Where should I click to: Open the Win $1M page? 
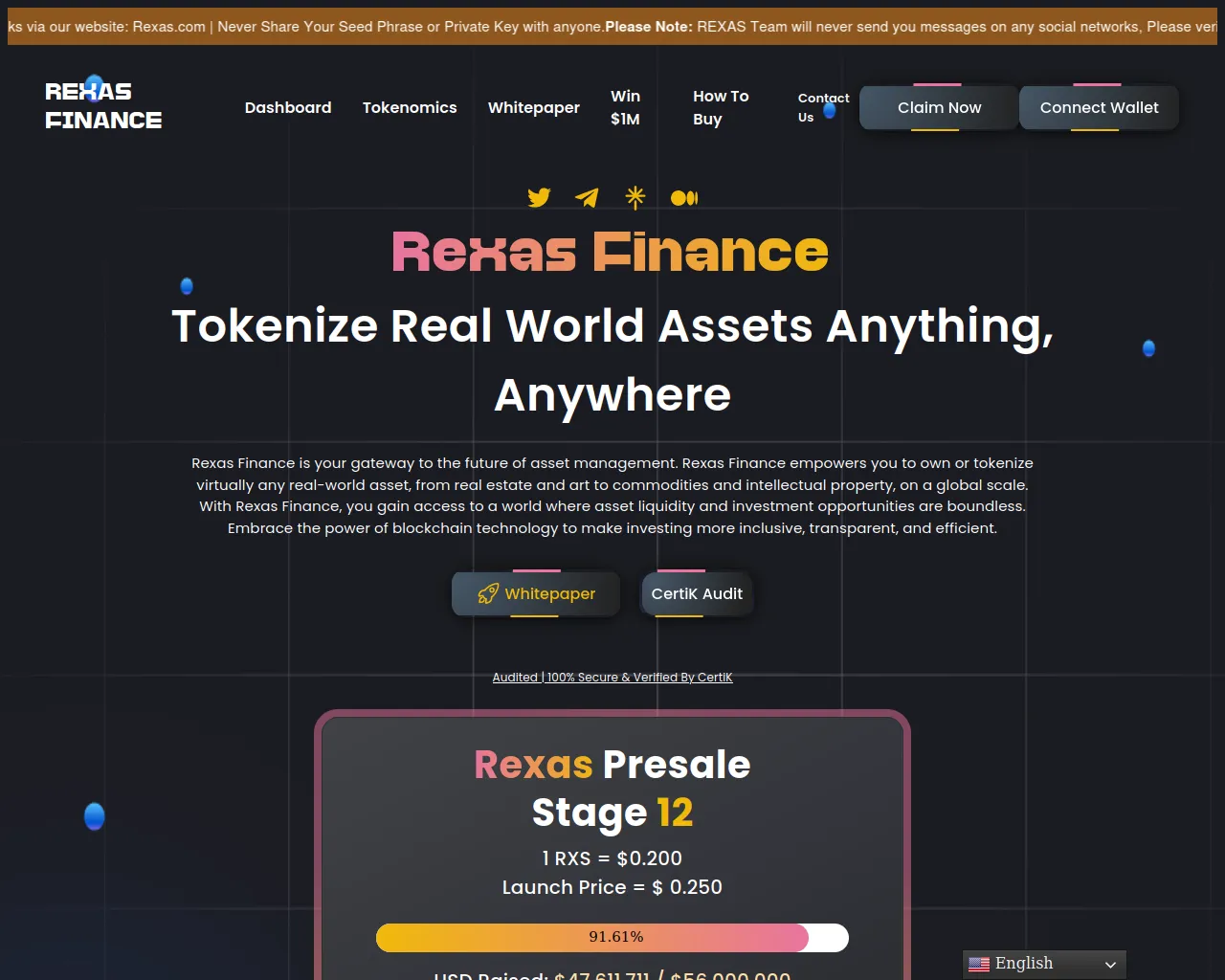pyautogui.click(x=626, y=107)
